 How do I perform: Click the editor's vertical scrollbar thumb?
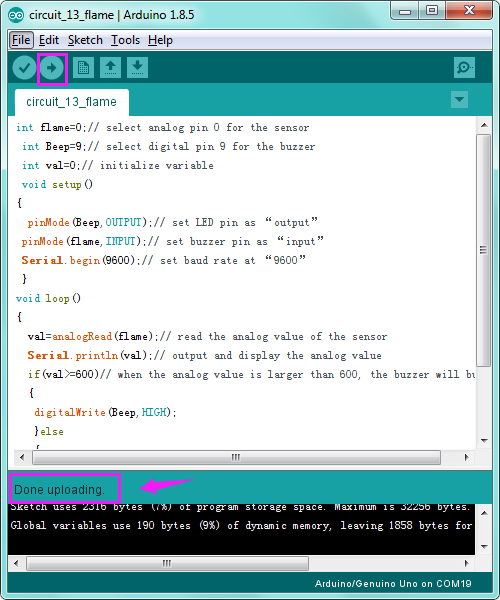pos(484,250)
